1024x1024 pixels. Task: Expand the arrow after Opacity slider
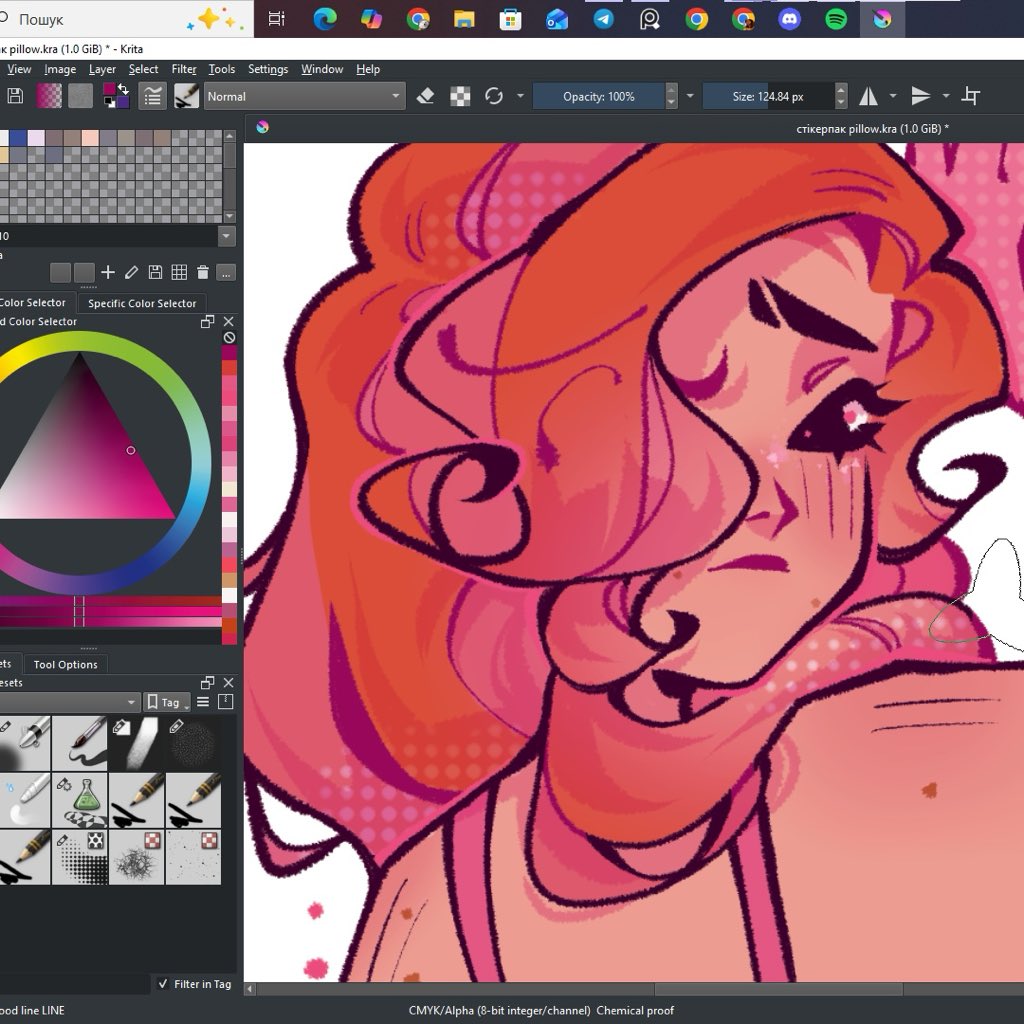690,96
